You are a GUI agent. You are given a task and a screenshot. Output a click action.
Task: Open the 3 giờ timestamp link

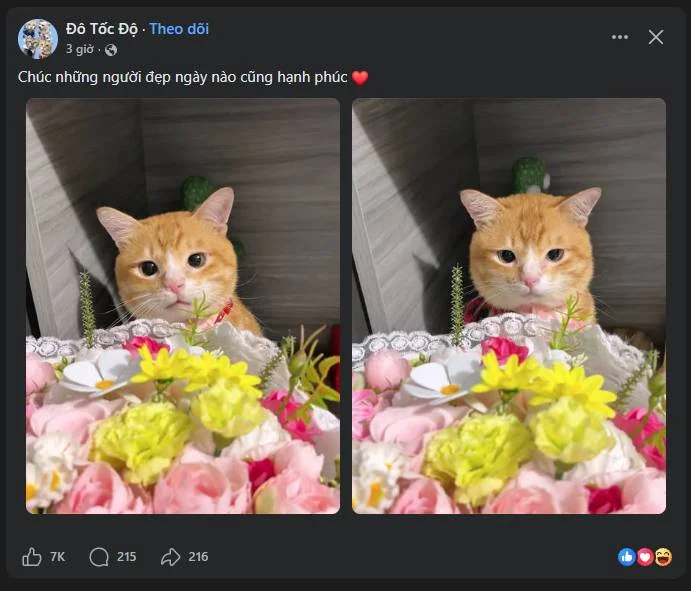click(79, 49)
